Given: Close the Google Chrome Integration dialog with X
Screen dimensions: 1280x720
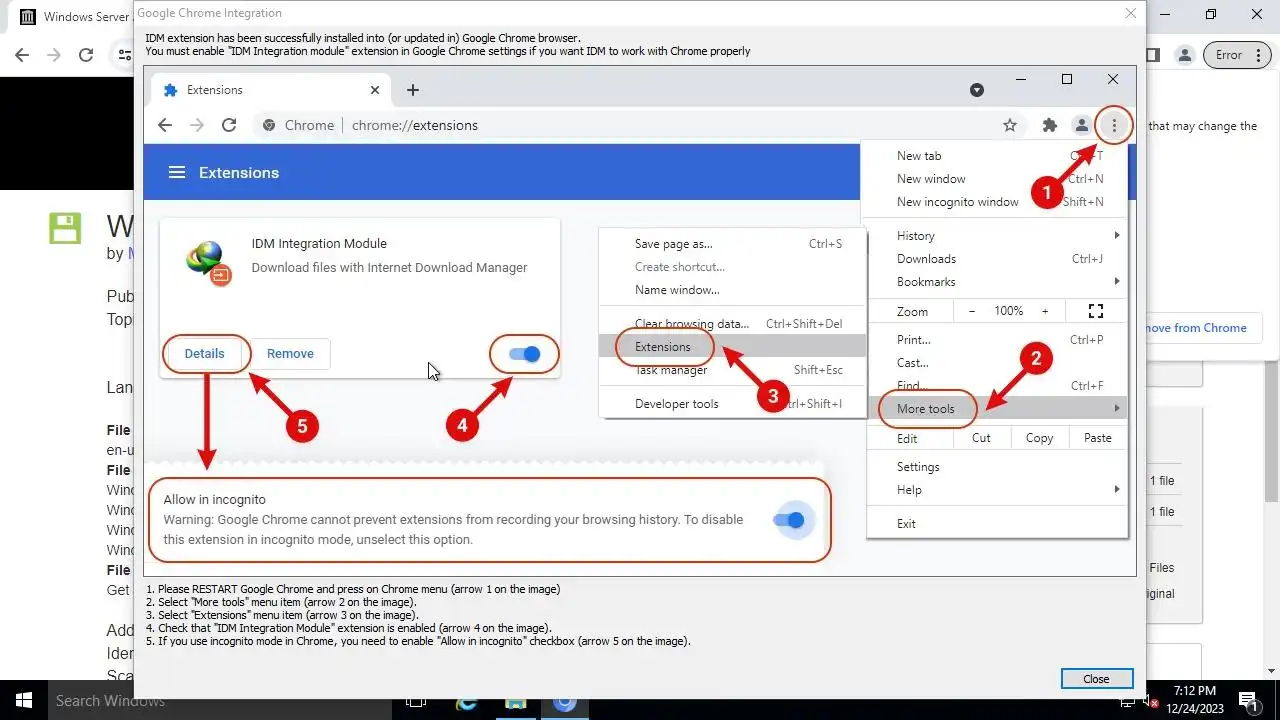Looking at the screenshot, I should [1131, 13].
